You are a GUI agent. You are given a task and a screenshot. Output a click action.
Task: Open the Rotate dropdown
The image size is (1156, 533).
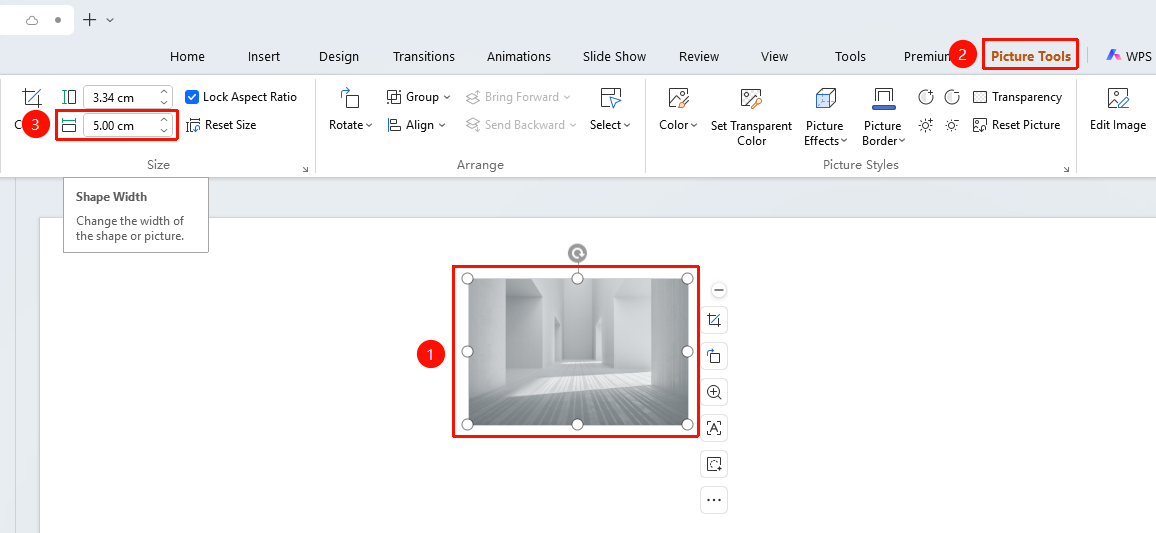point(350,125)
